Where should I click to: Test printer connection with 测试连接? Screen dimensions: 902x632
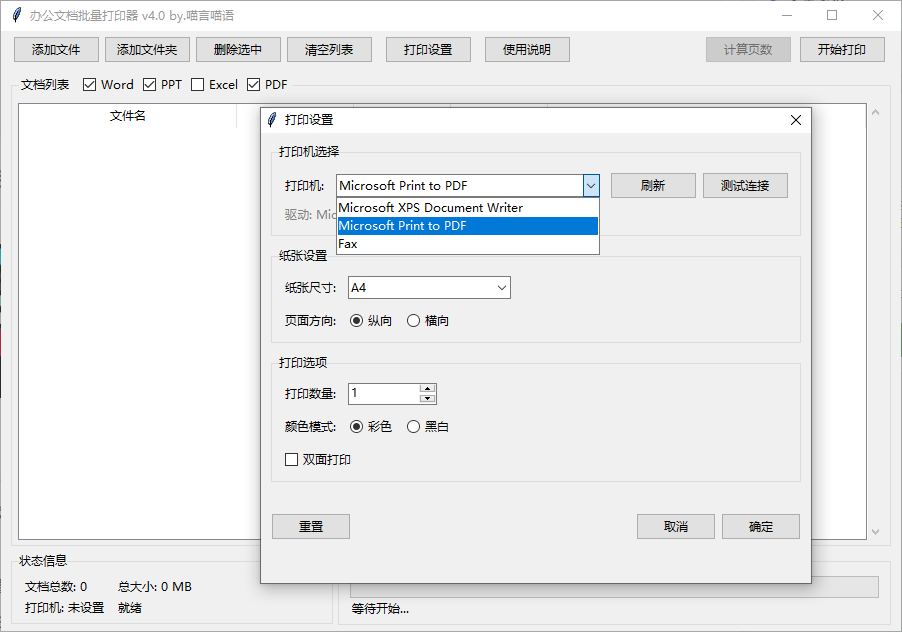(x=745, y=185)
